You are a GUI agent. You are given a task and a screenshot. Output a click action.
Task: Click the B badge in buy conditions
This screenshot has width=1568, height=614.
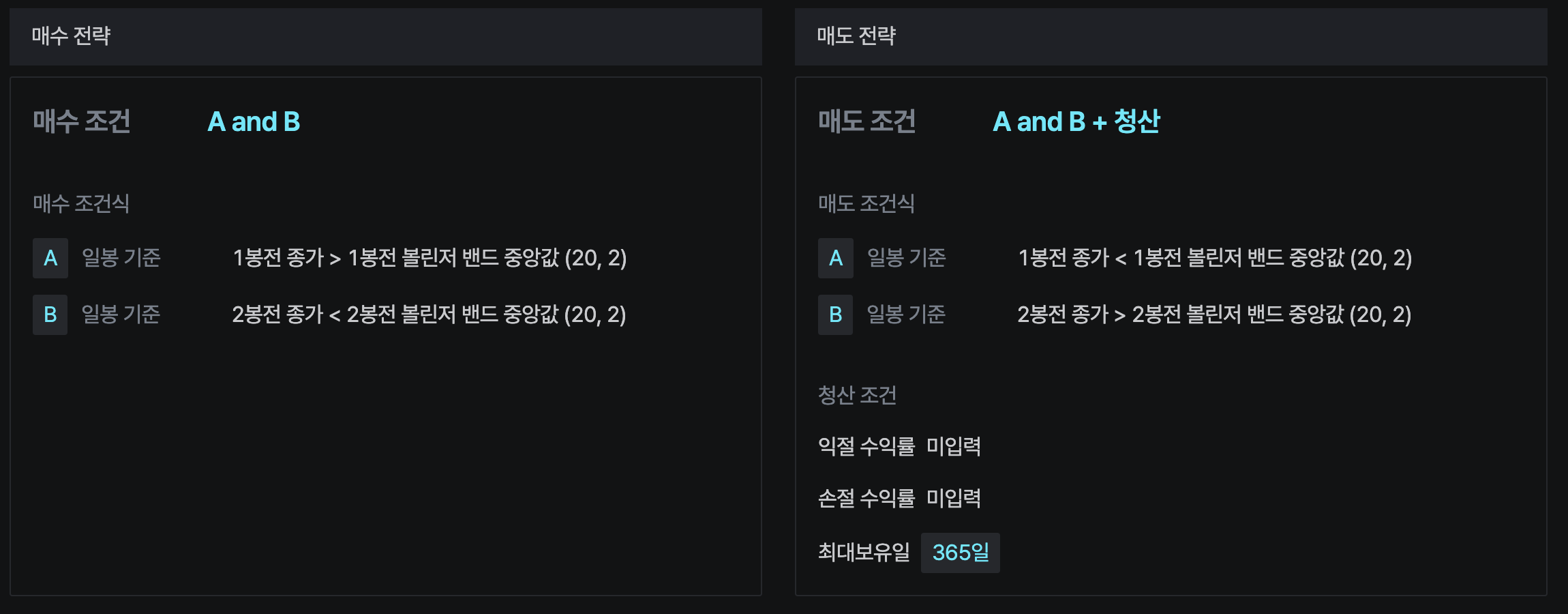click(x=50, y=315)
